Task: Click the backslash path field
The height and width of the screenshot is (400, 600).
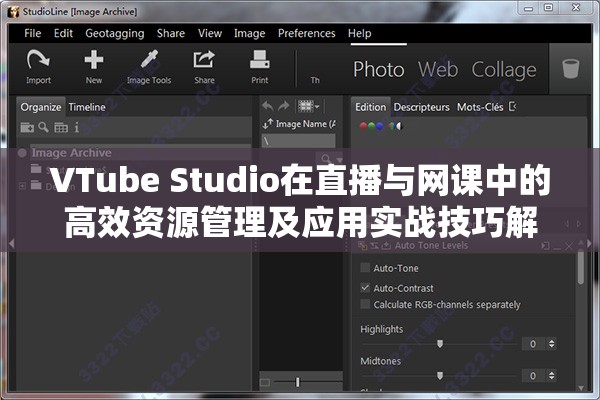Action: [298, 141]
